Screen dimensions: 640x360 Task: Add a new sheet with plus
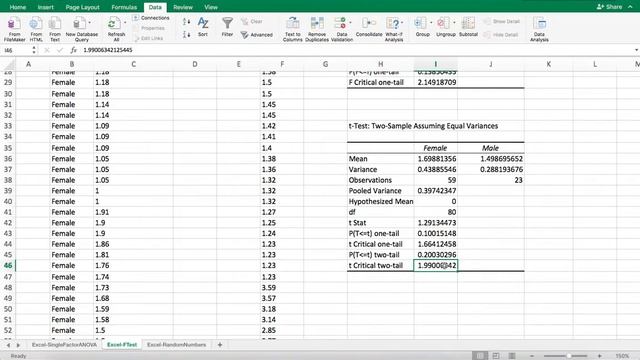(x=220, y=345)
